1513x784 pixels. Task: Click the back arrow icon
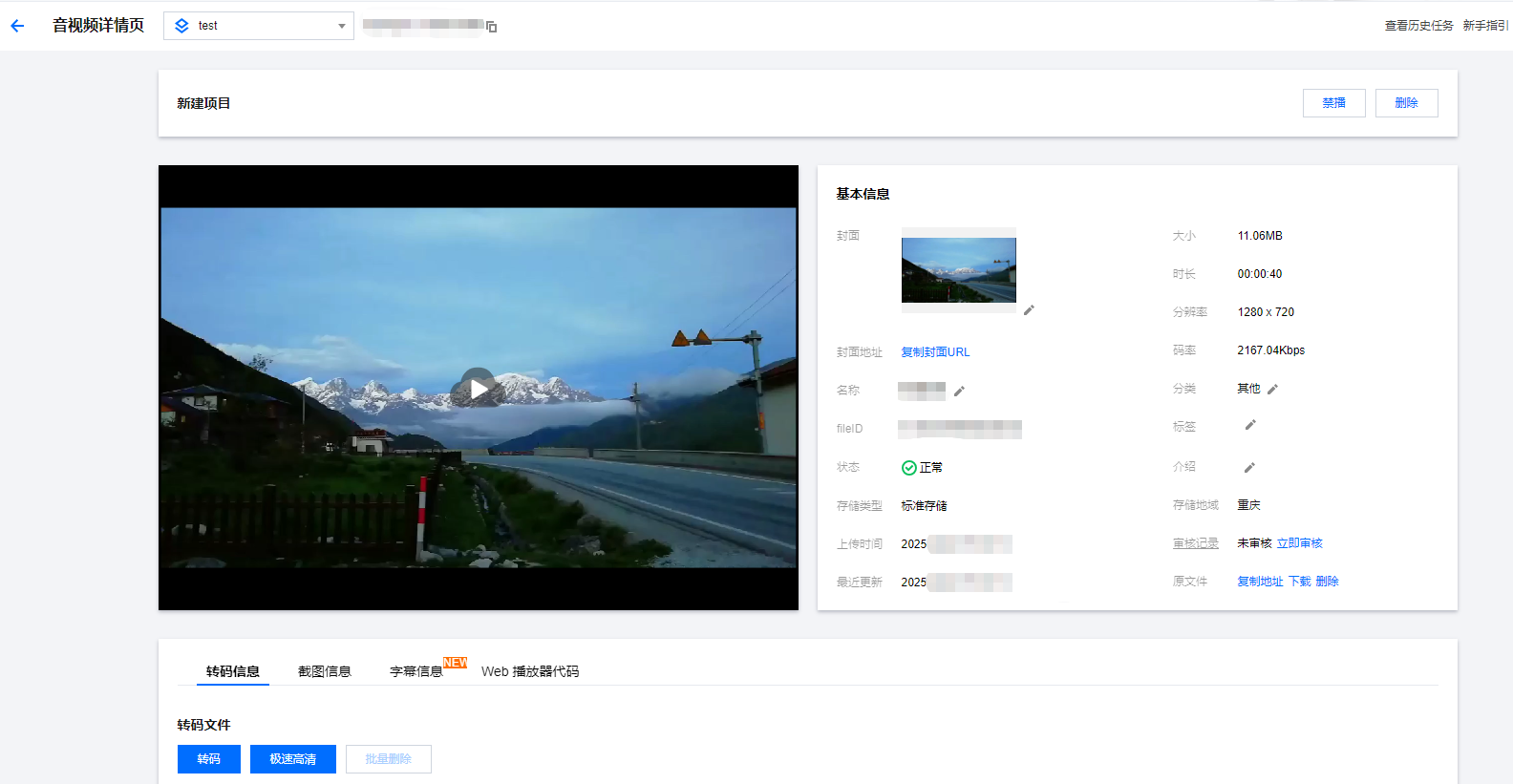[x=17, y=26]
